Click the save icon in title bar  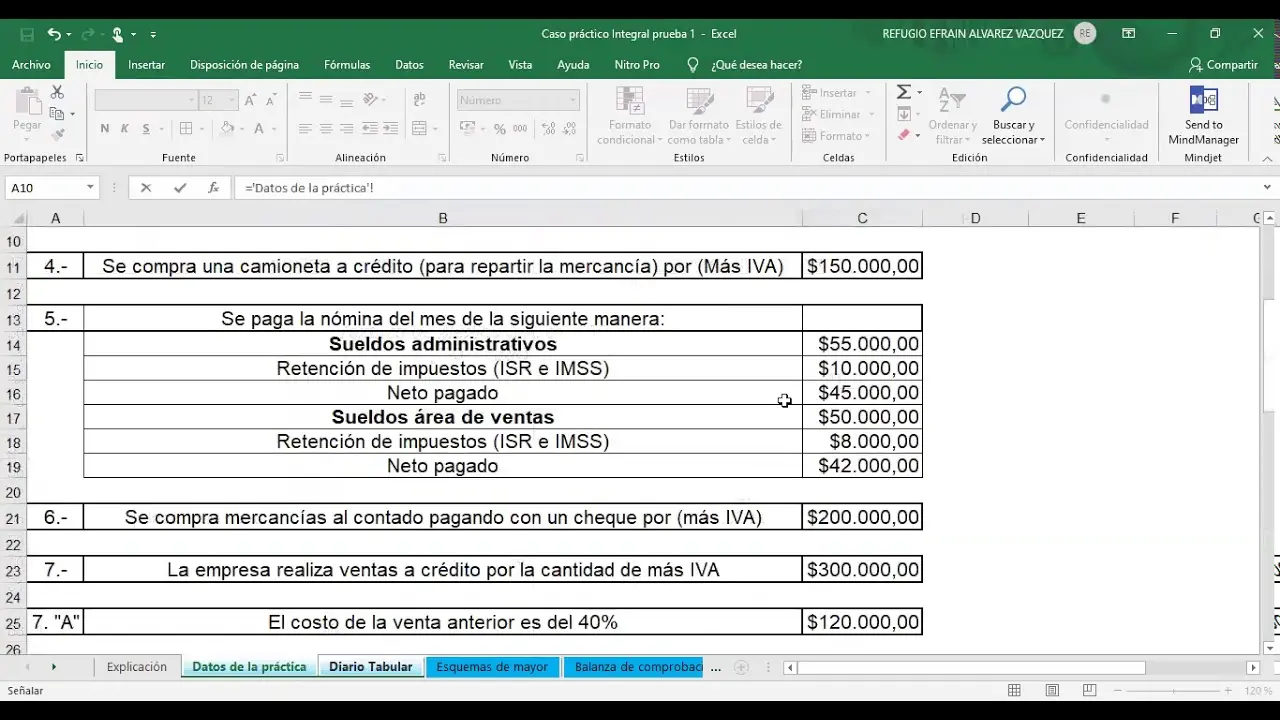point(27,34)
